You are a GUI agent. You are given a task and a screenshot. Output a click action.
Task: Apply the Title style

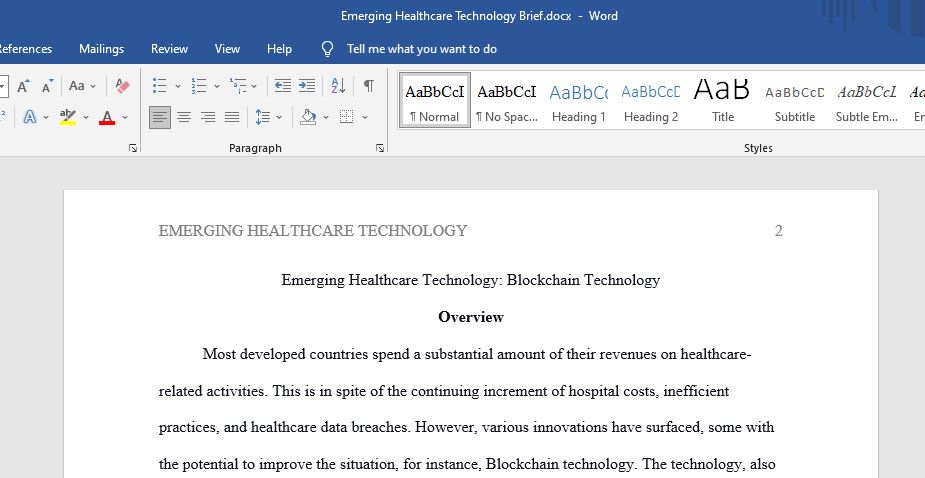[x=723, y=100]
